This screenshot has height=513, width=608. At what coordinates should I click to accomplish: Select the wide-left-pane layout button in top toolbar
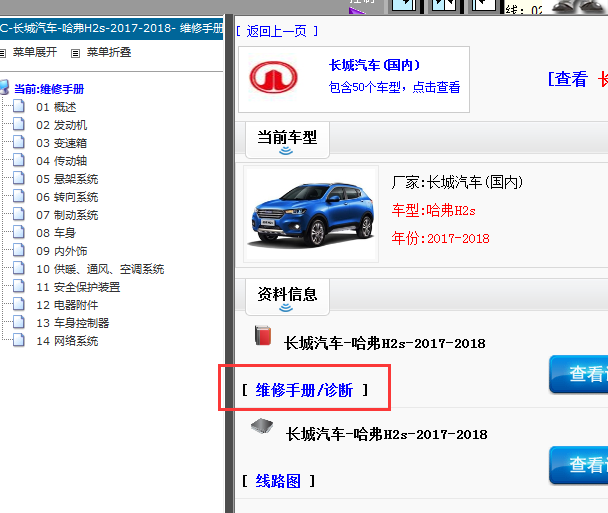point(404,5)
